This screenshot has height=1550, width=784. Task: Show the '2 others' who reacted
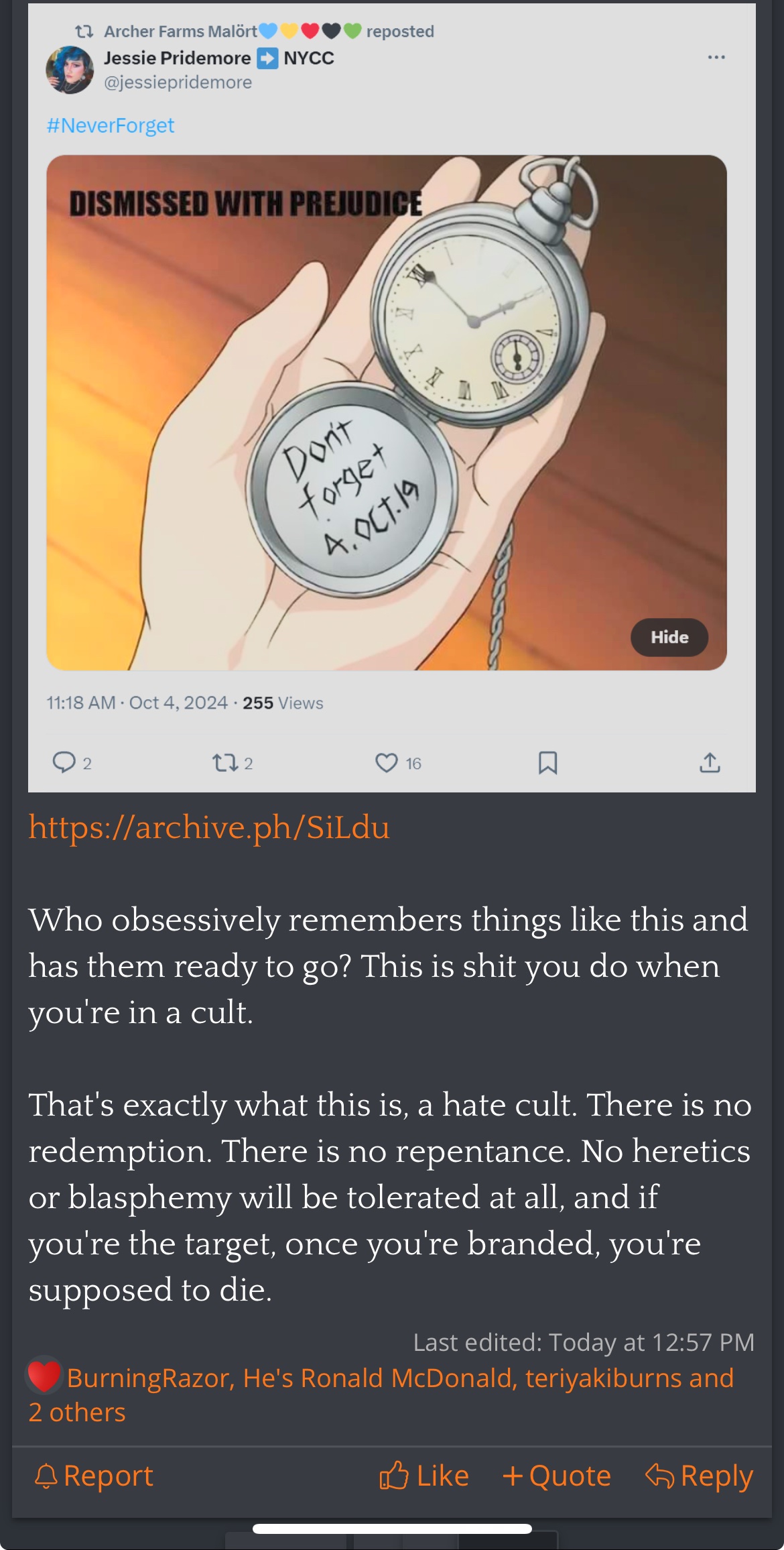(x=77, y=1412)
